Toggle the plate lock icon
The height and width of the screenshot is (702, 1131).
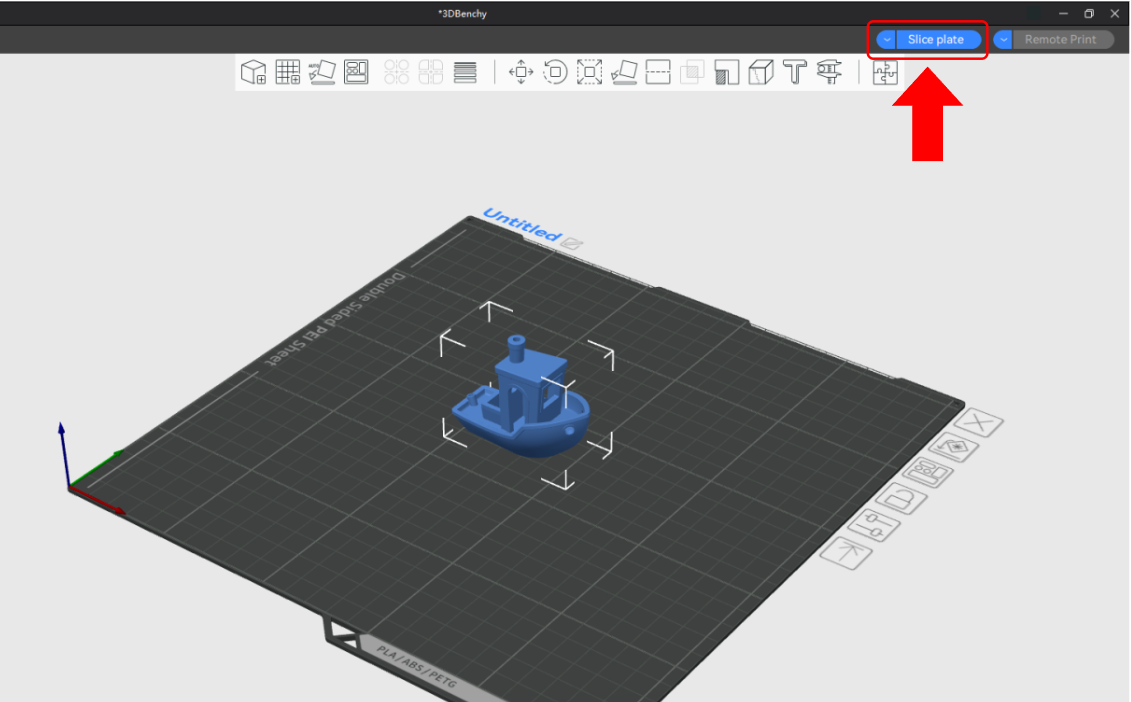[900, 499]
